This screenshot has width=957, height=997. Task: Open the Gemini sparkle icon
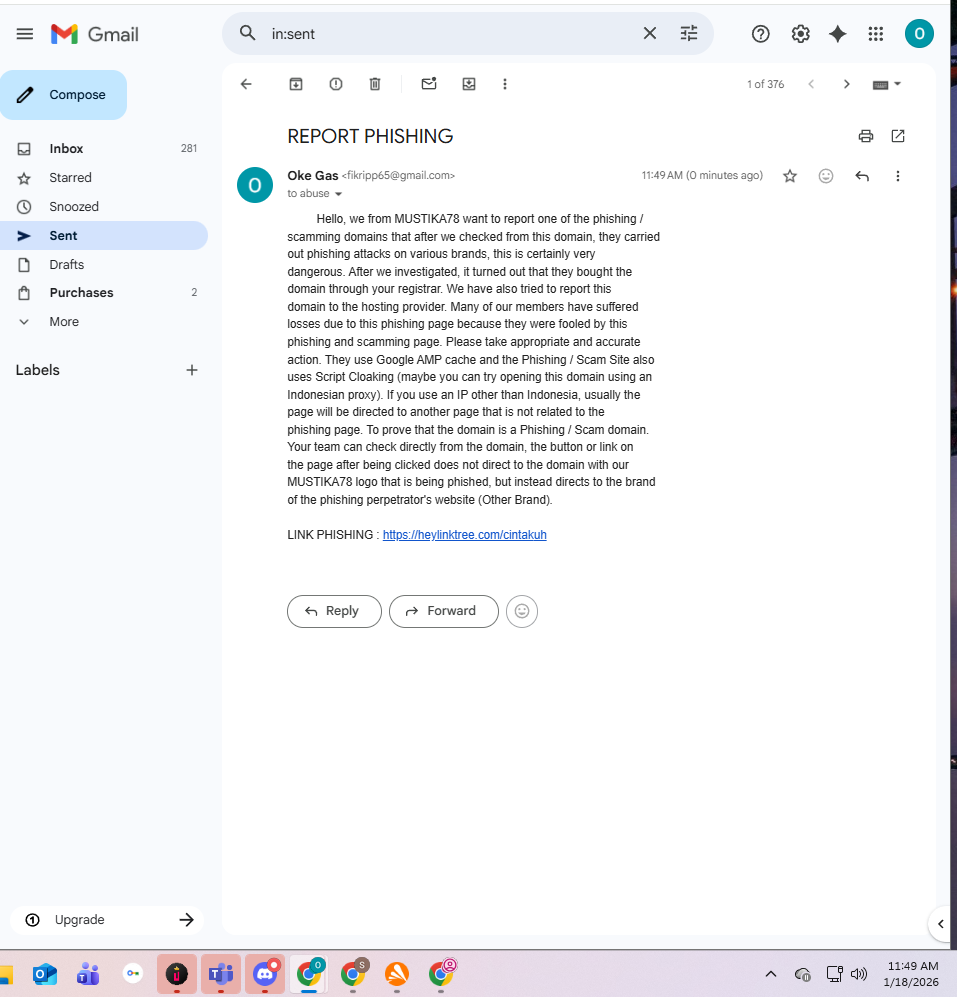pyautogui.click(x=837, y=34)
